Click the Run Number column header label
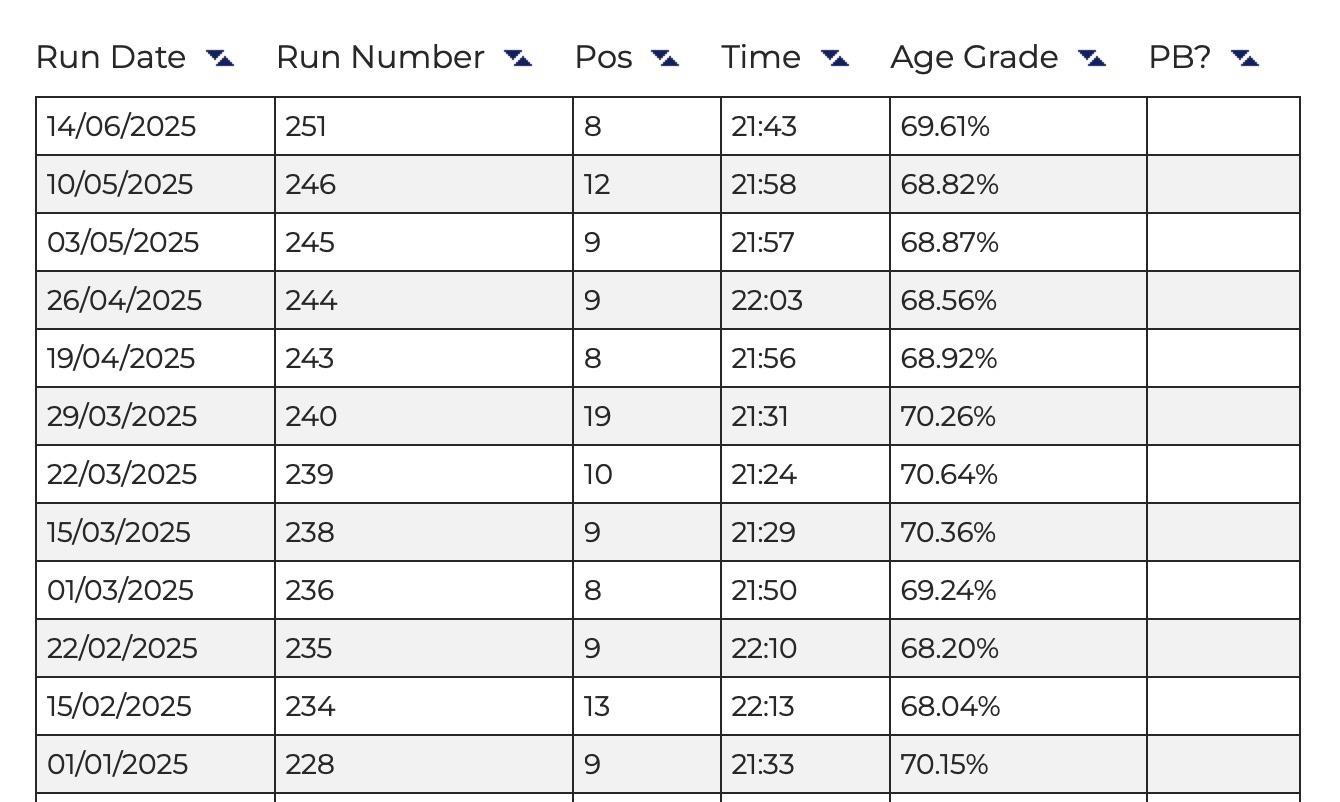Viewport: 1340px width, 802px height. tap(380, 58)
